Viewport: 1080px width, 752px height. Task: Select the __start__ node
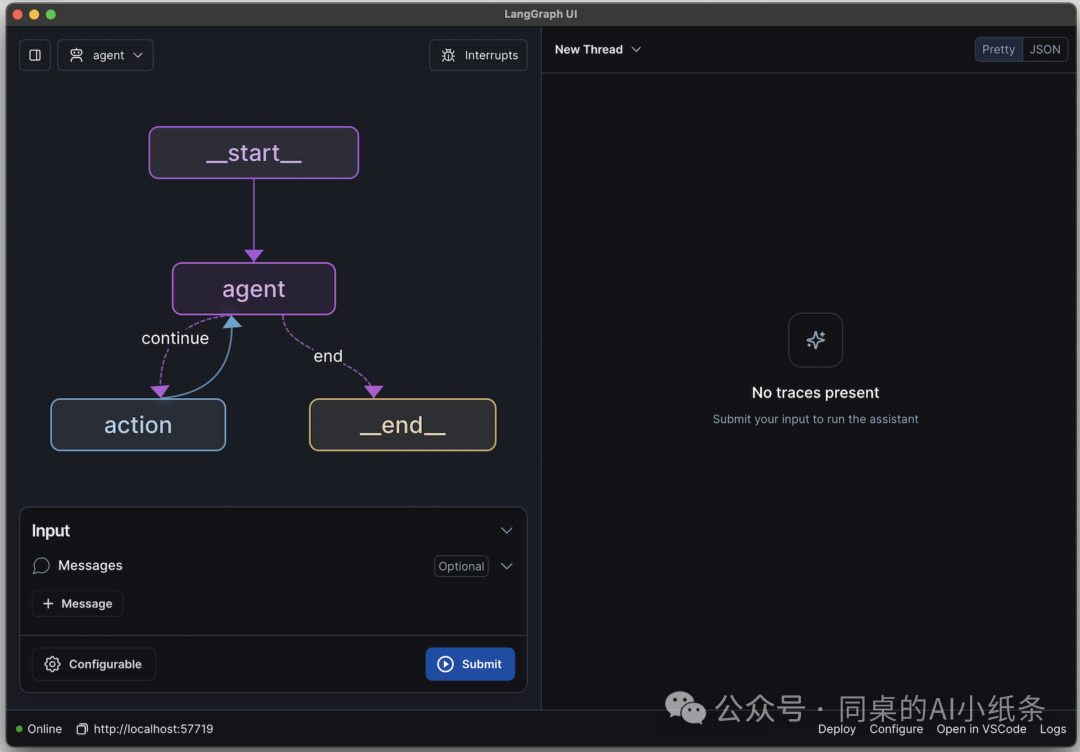click(254, 153)
